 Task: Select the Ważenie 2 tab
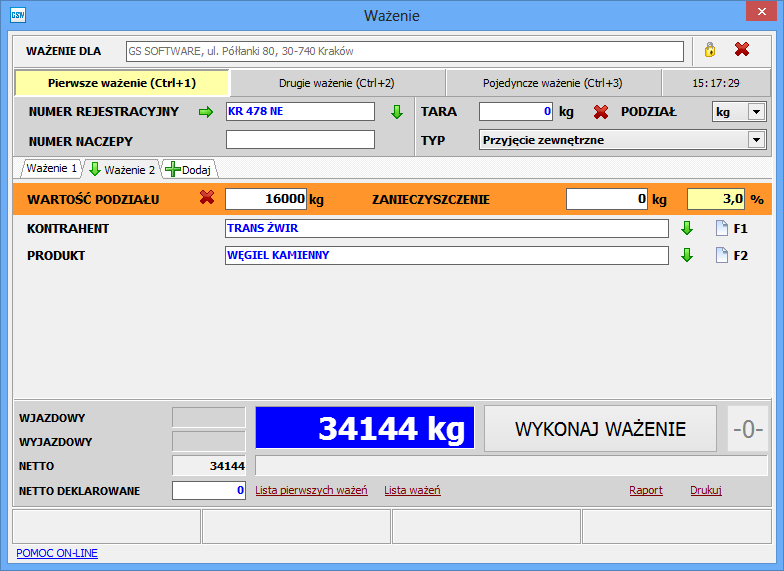tap(122, 170)
